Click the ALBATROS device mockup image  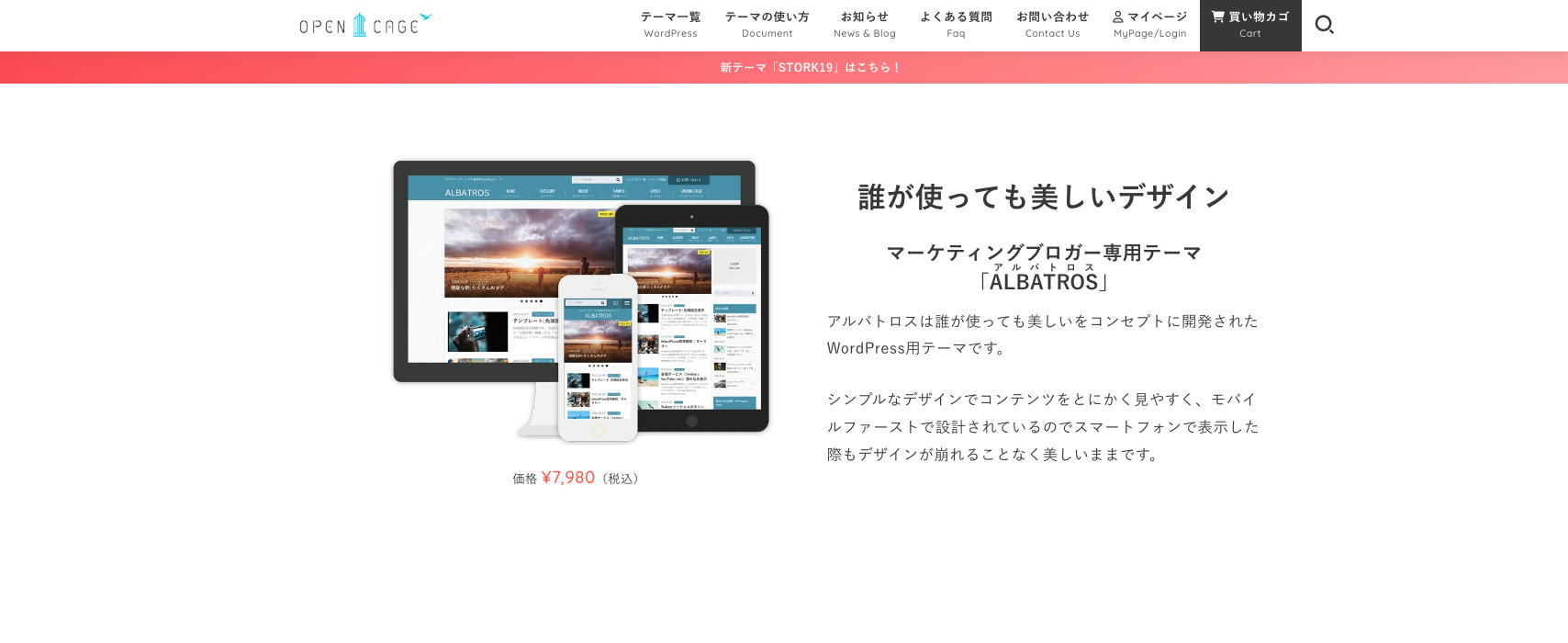point(581,300)
